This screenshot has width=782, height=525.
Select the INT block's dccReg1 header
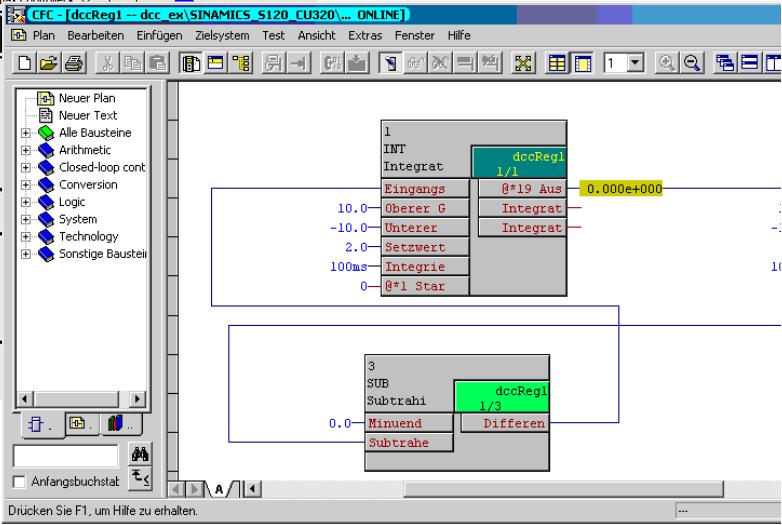[519, 163]
